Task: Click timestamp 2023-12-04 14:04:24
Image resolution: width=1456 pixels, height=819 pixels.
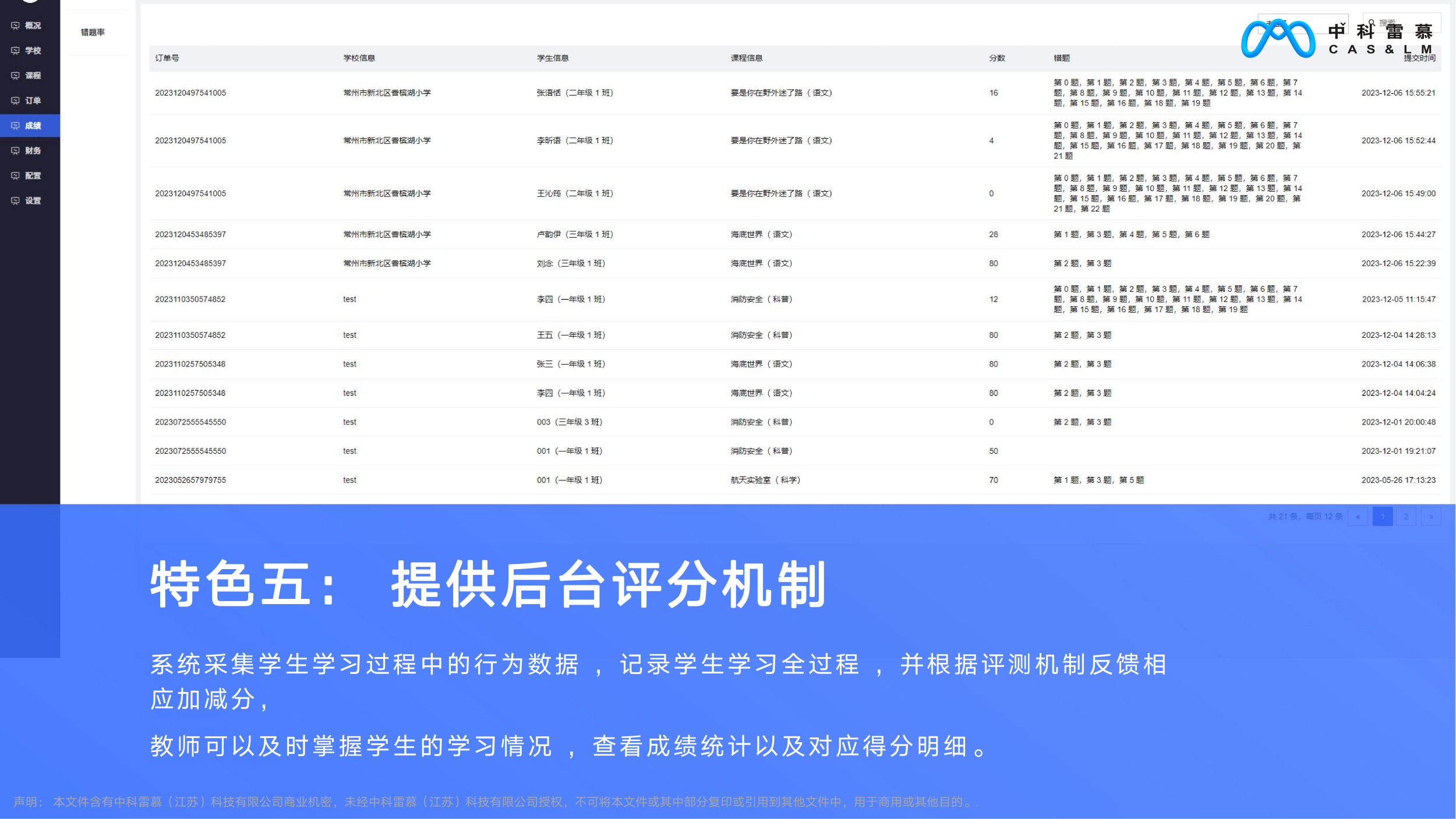Action: click(x=1398, y=393)
